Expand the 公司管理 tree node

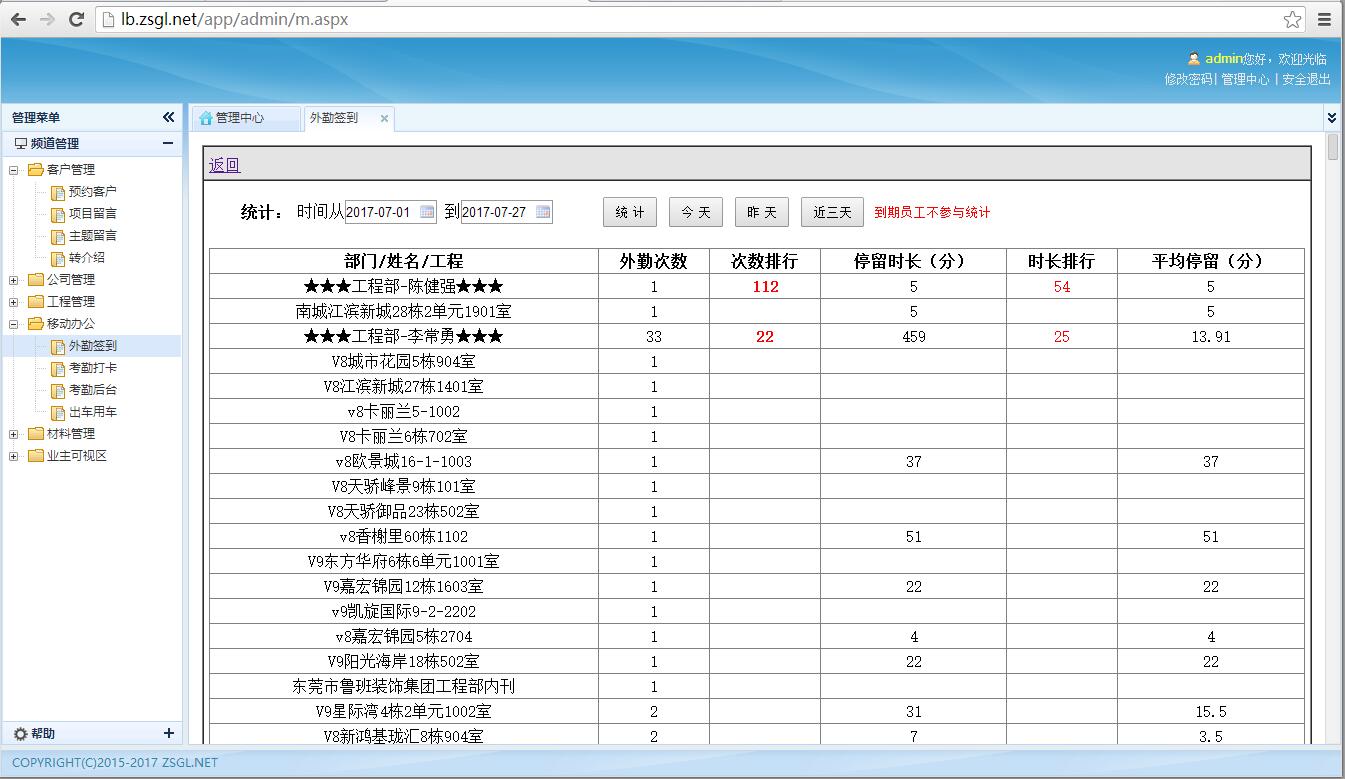tap(14, 280)
